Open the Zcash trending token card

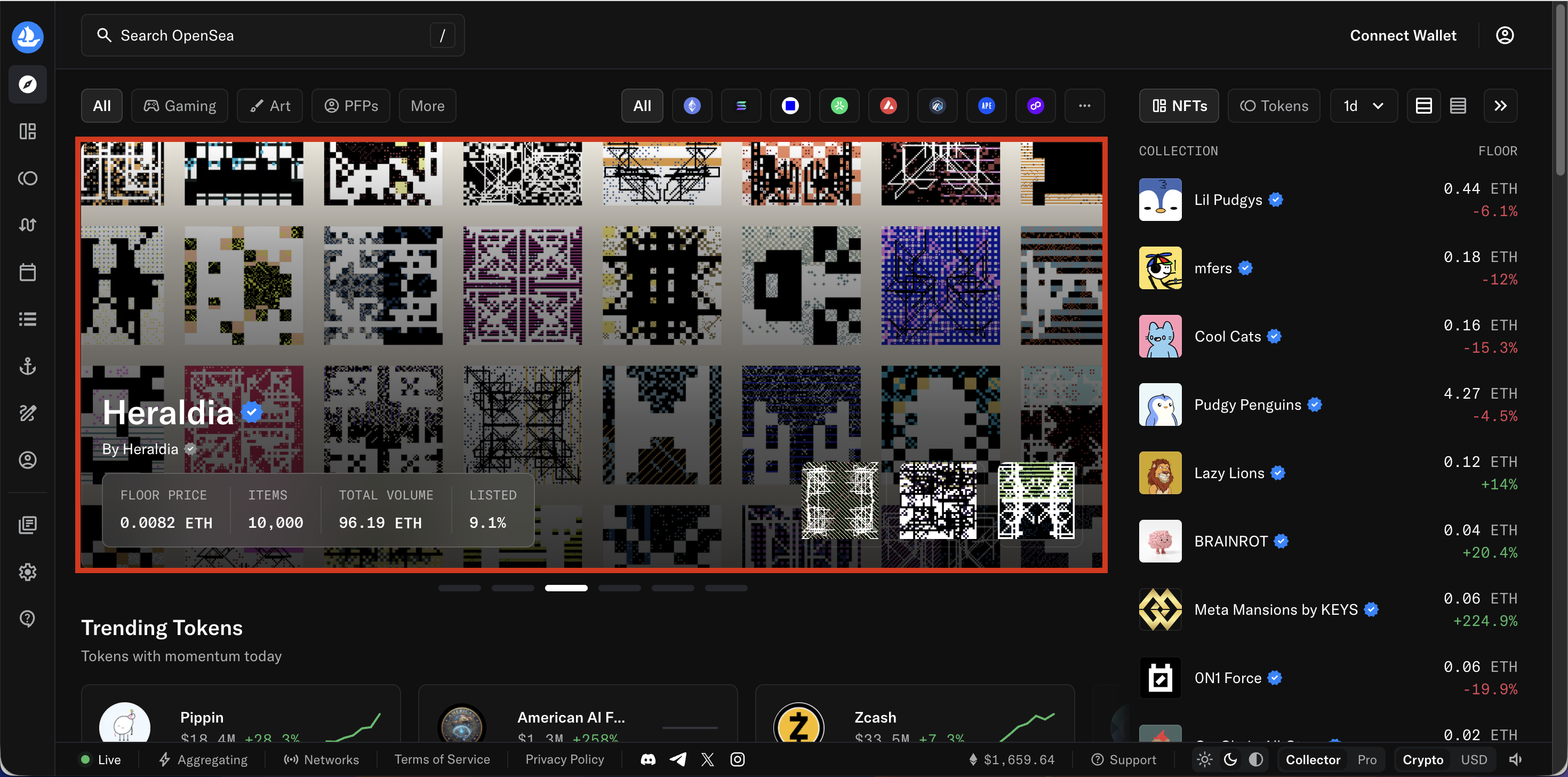tap(915, 713)
